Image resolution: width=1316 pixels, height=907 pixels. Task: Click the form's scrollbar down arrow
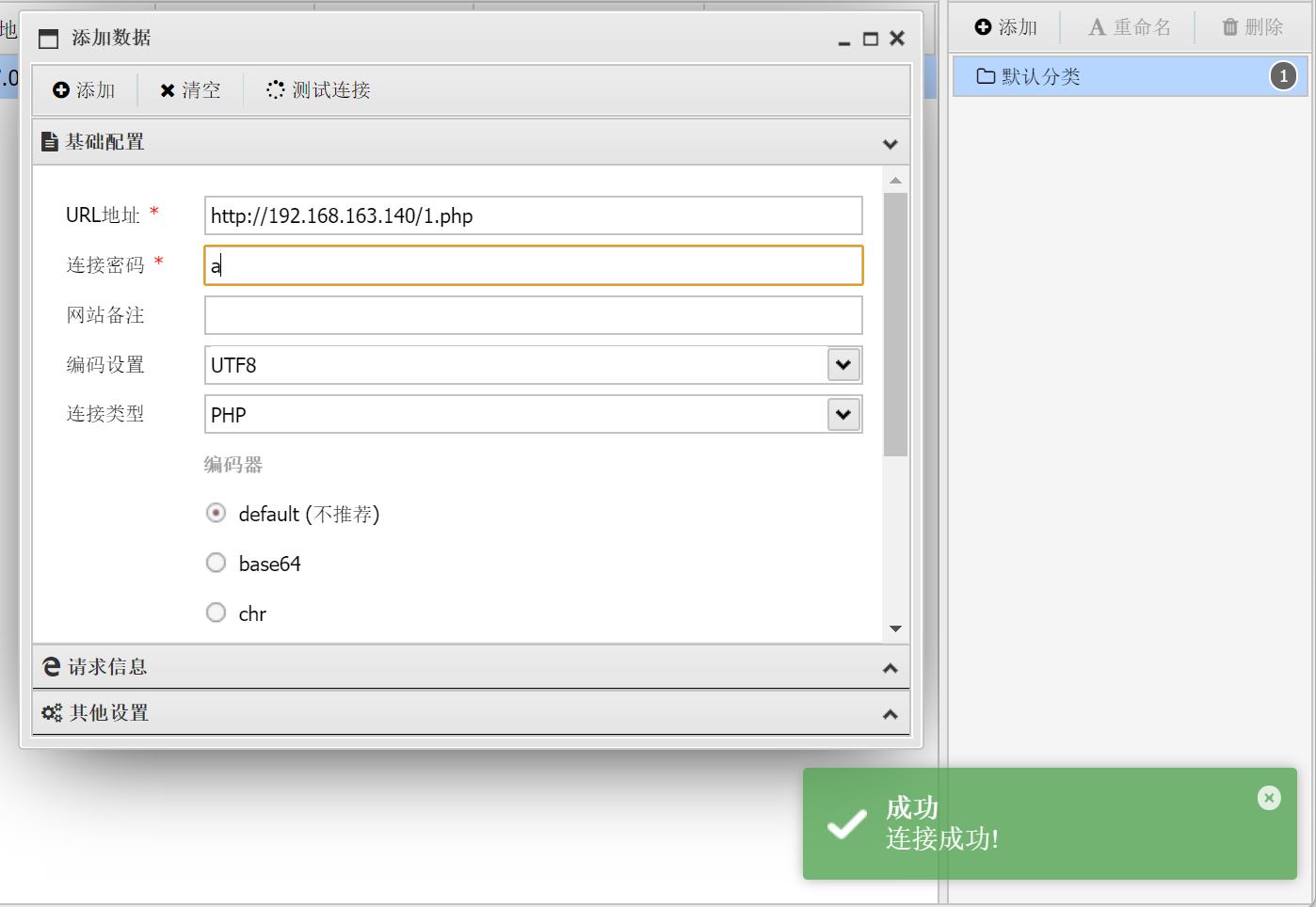click(895, 629)
